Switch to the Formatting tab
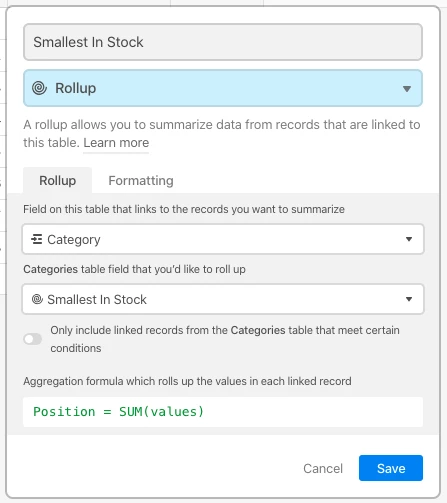 [141, 181]
